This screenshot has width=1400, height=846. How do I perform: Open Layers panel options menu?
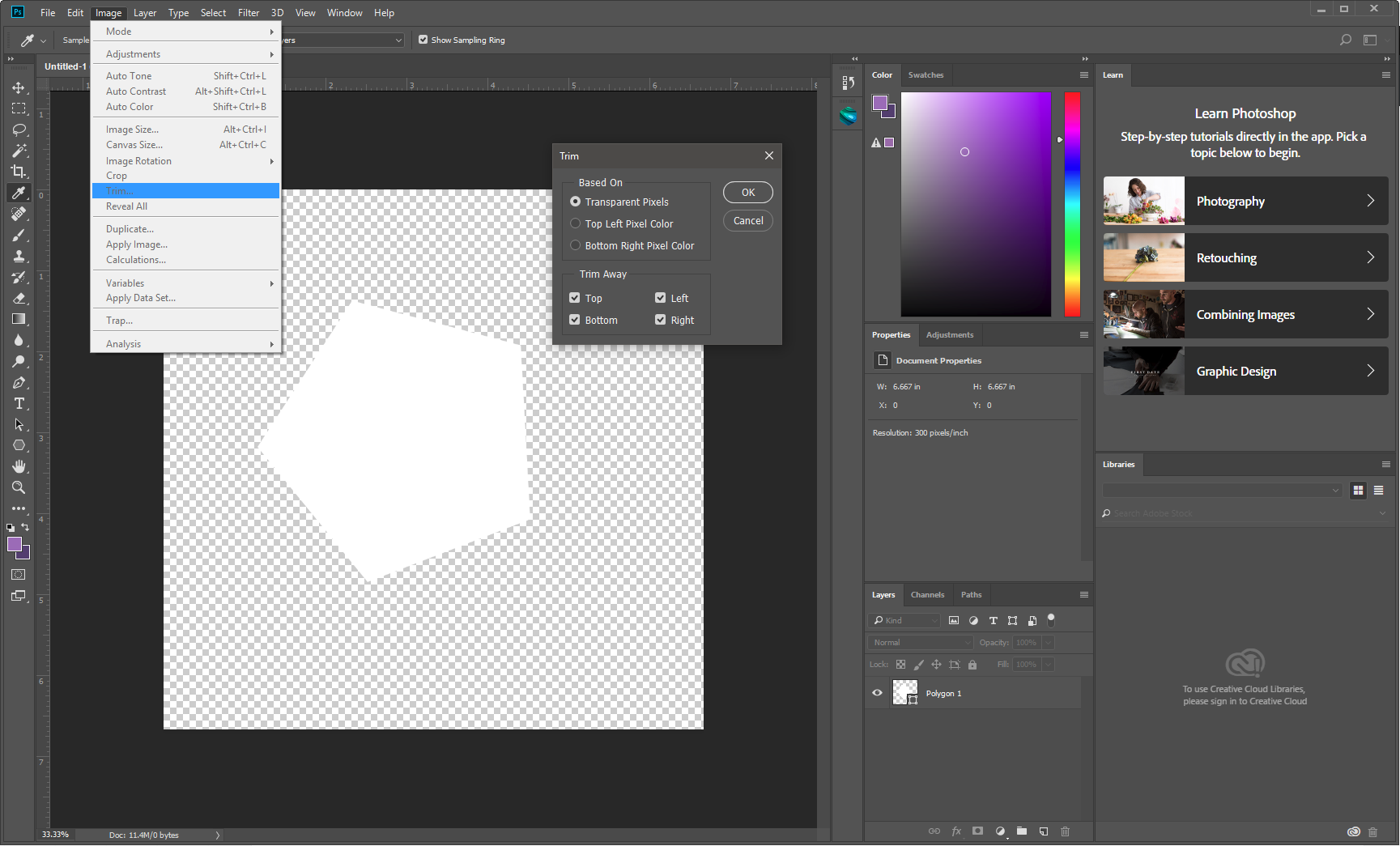pos(1084,595)
